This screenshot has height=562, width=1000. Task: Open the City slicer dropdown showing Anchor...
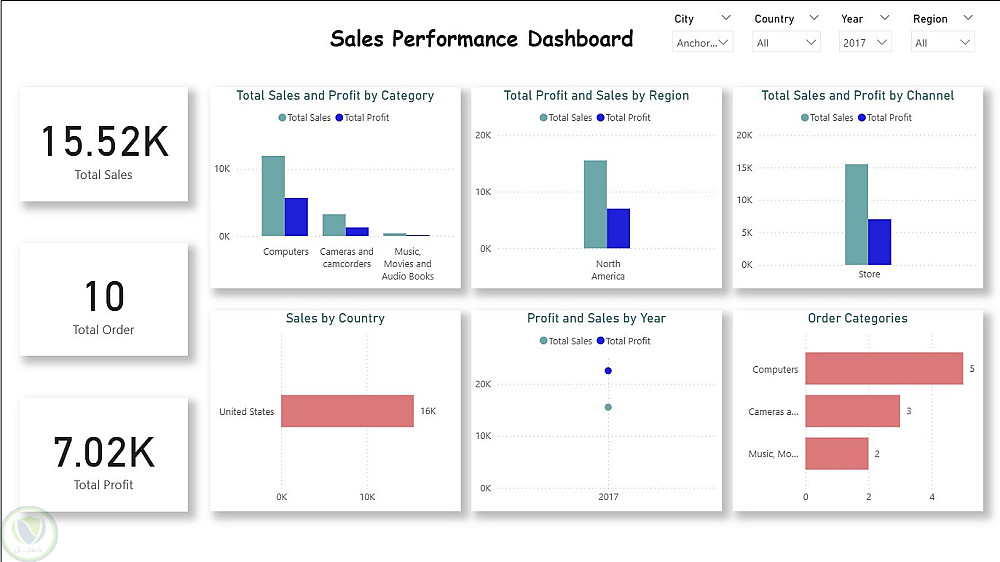703,42
